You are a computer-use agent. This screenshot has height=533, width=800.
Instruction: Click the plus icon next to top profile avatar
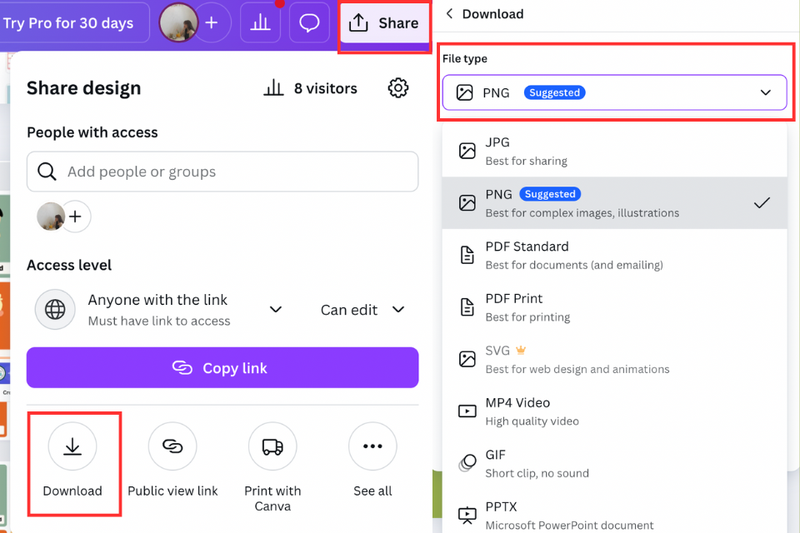[x=212, y=23]
